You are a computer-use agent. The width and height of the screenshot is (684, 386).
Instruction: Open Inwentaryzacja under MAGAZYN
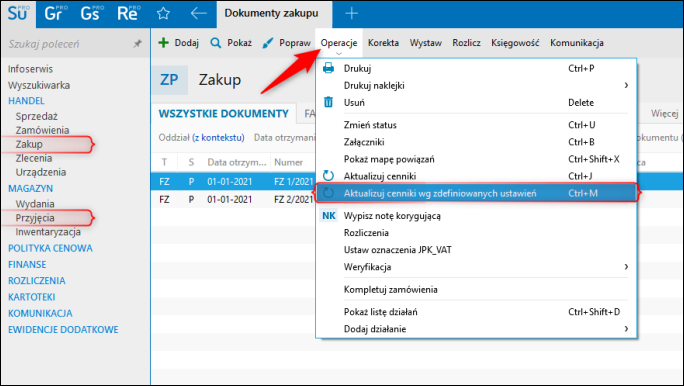click(x=48, y=232)
